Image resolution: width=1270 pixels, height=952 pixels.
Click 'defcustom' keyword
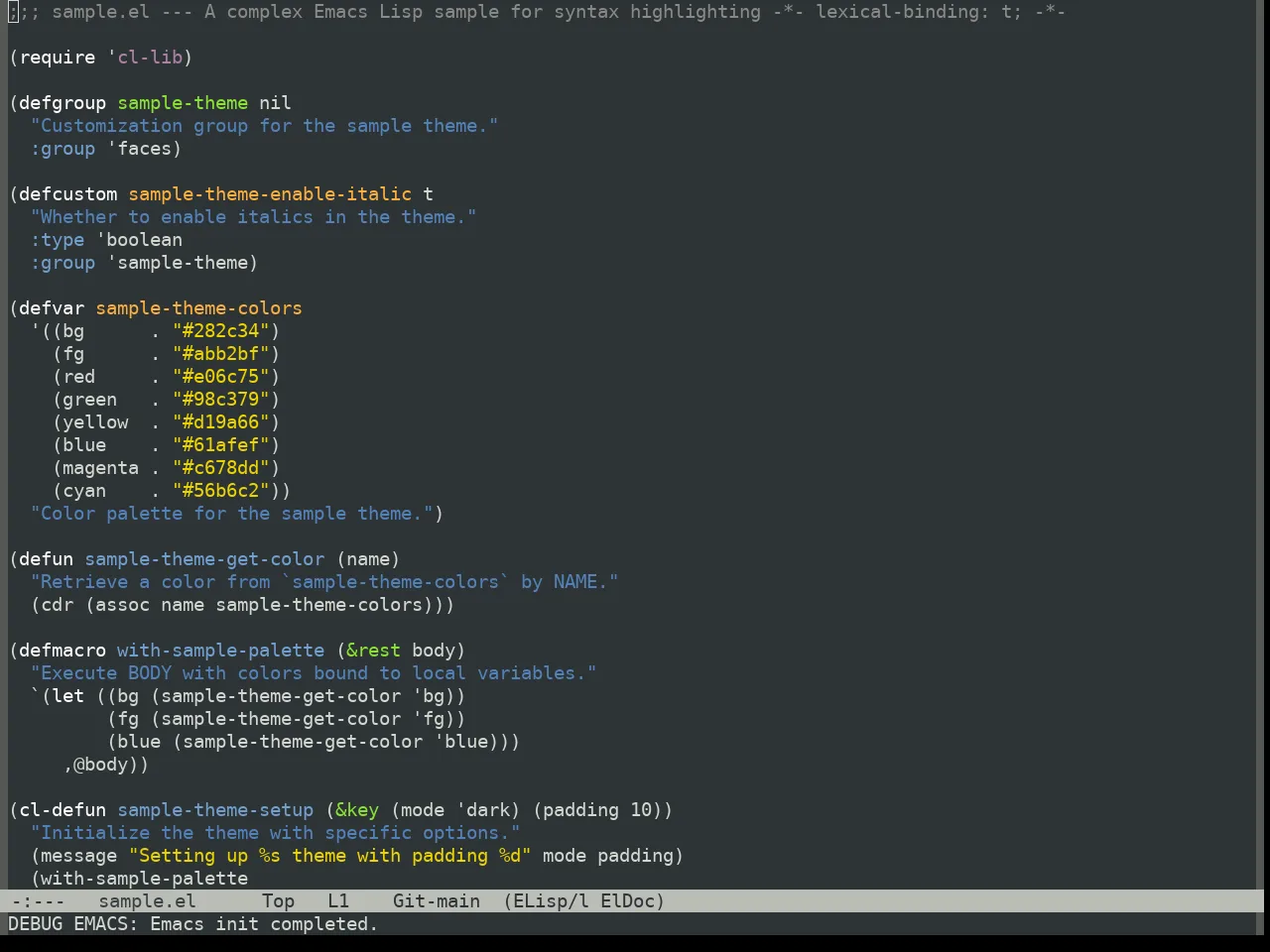(x=67, y=194)
